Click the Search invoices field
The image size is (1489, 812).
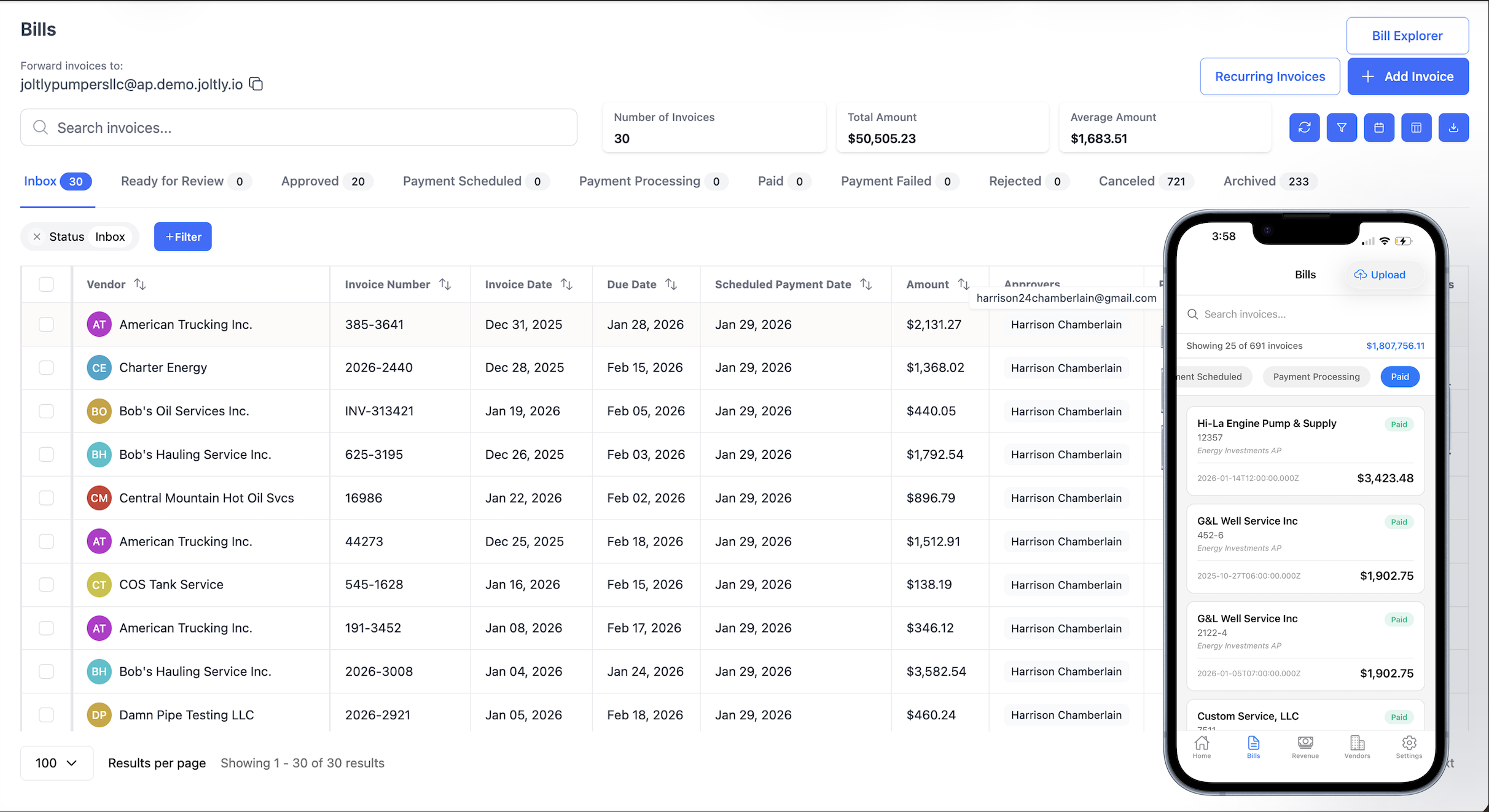coord(299,128)
